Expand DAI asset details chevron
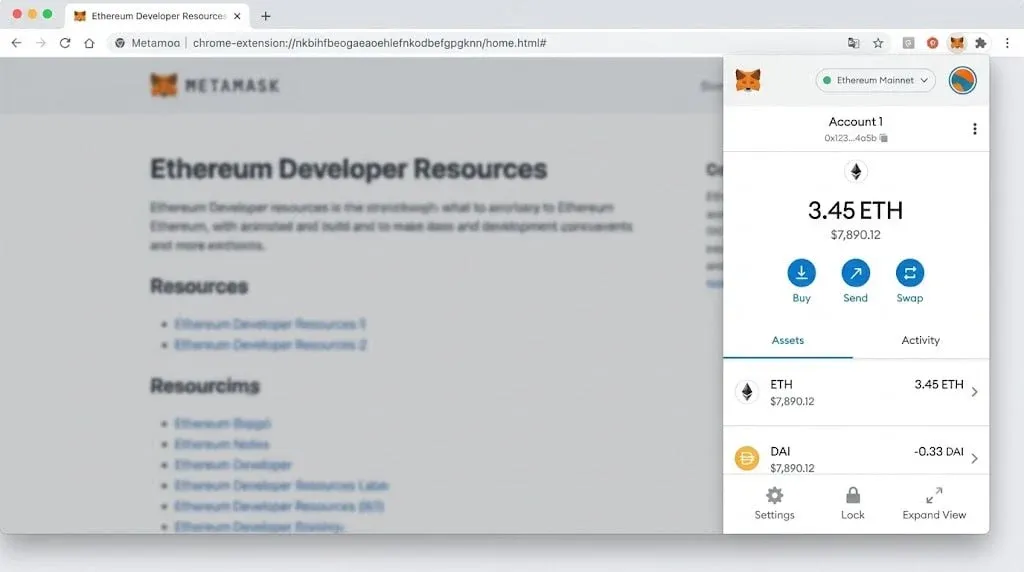The height and width of the screenshot is (572, 1024). 974,458
